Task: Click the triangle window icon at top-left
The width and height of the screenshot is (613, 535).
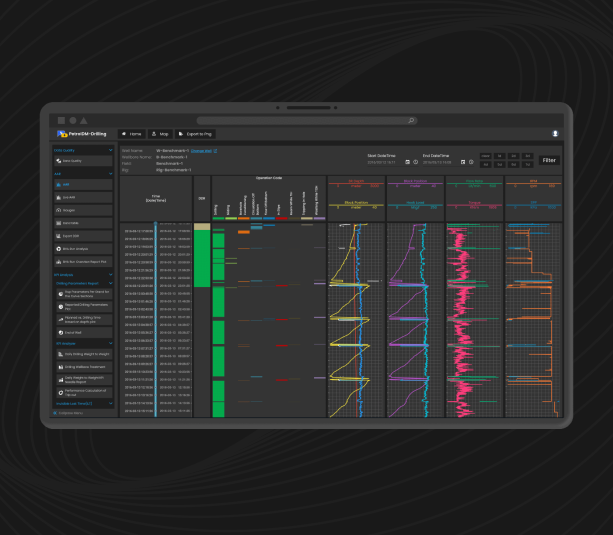Action: 84,120
